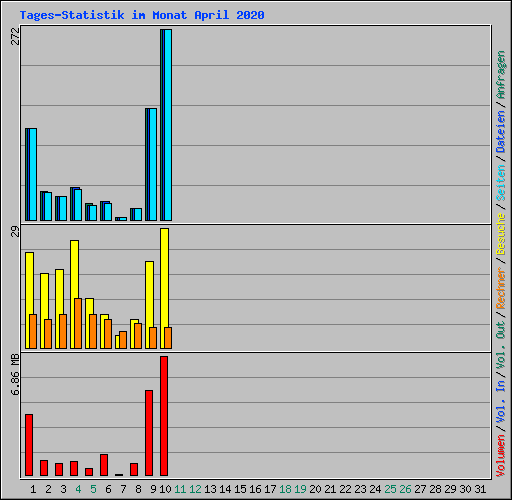Select the Anfragen legend text
The height and width of the screenshot is (500, 512).
pos(501,75)
